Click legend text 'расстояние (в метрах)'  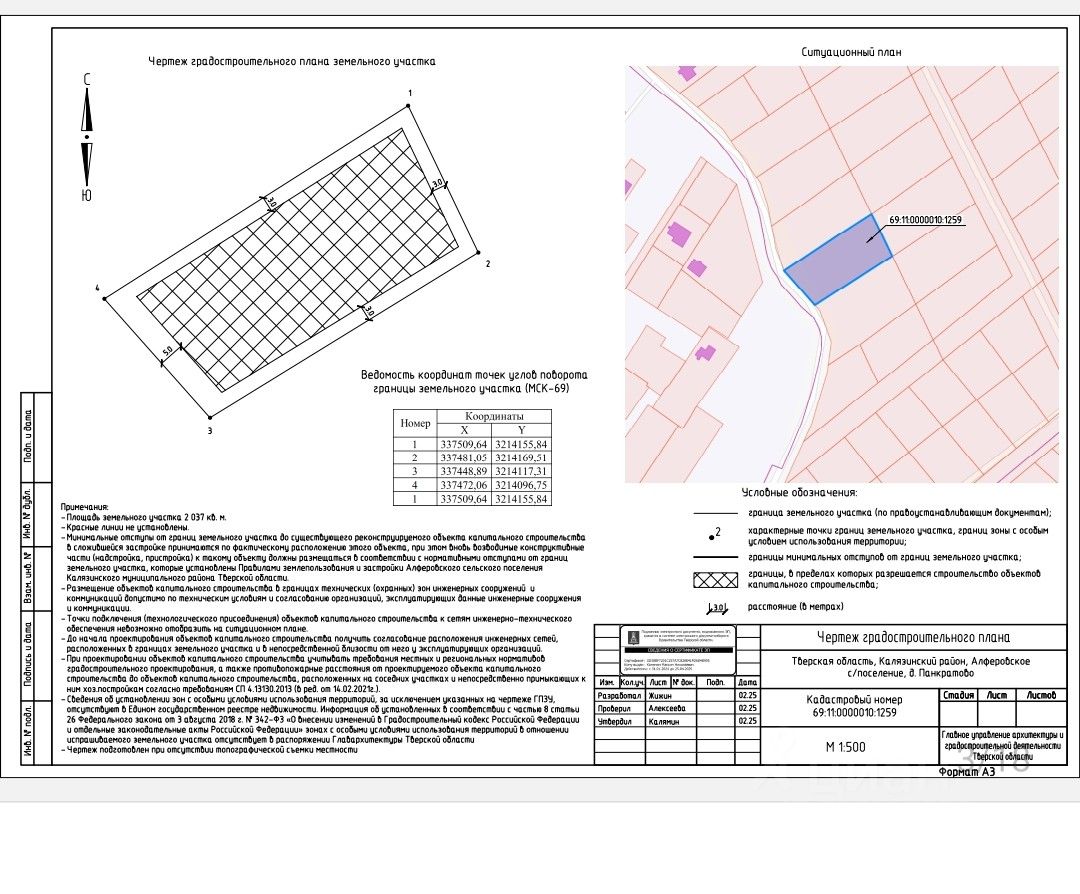point(796,607)
